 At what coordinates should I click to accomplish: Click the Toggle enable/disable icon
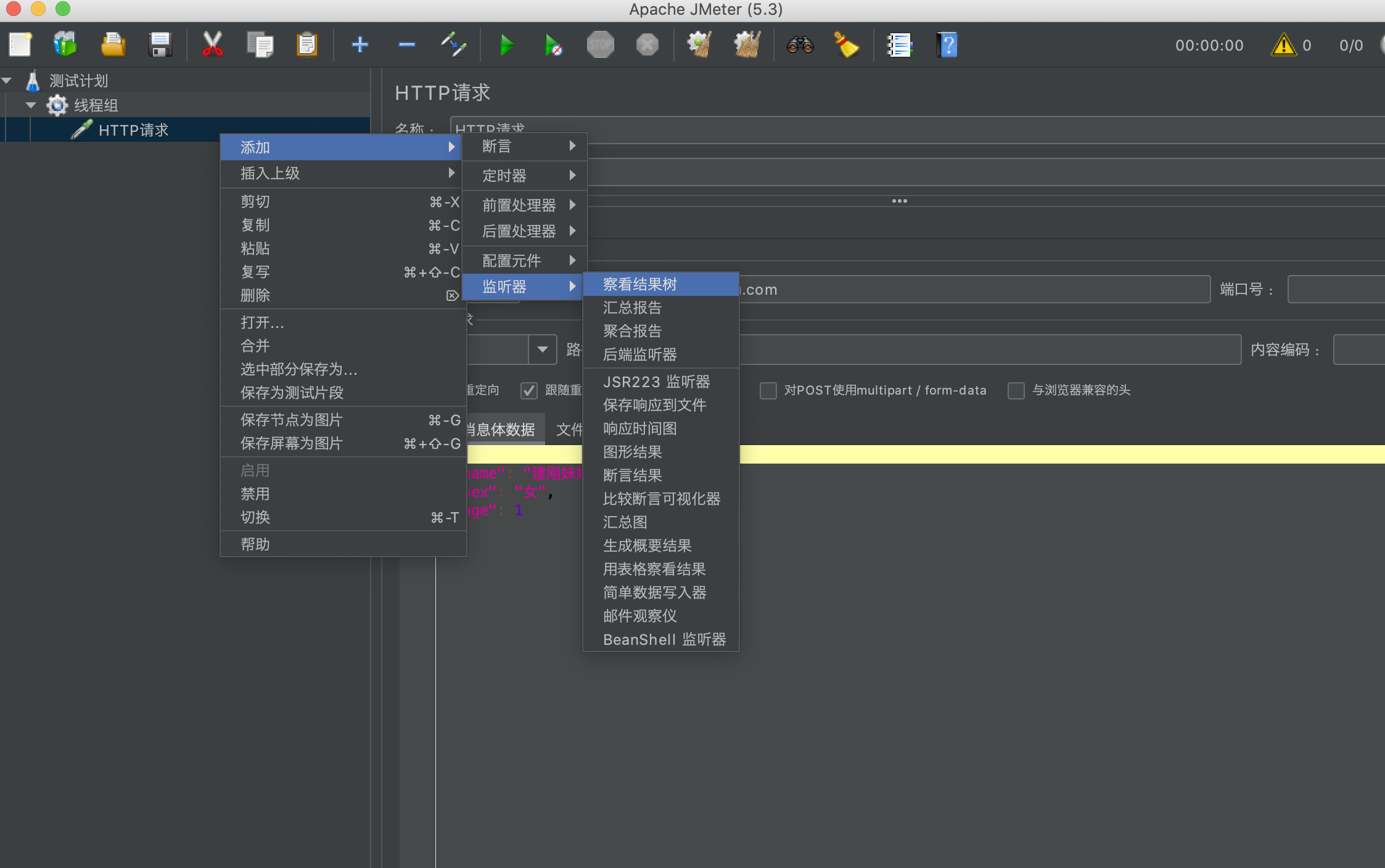point(453,44)
